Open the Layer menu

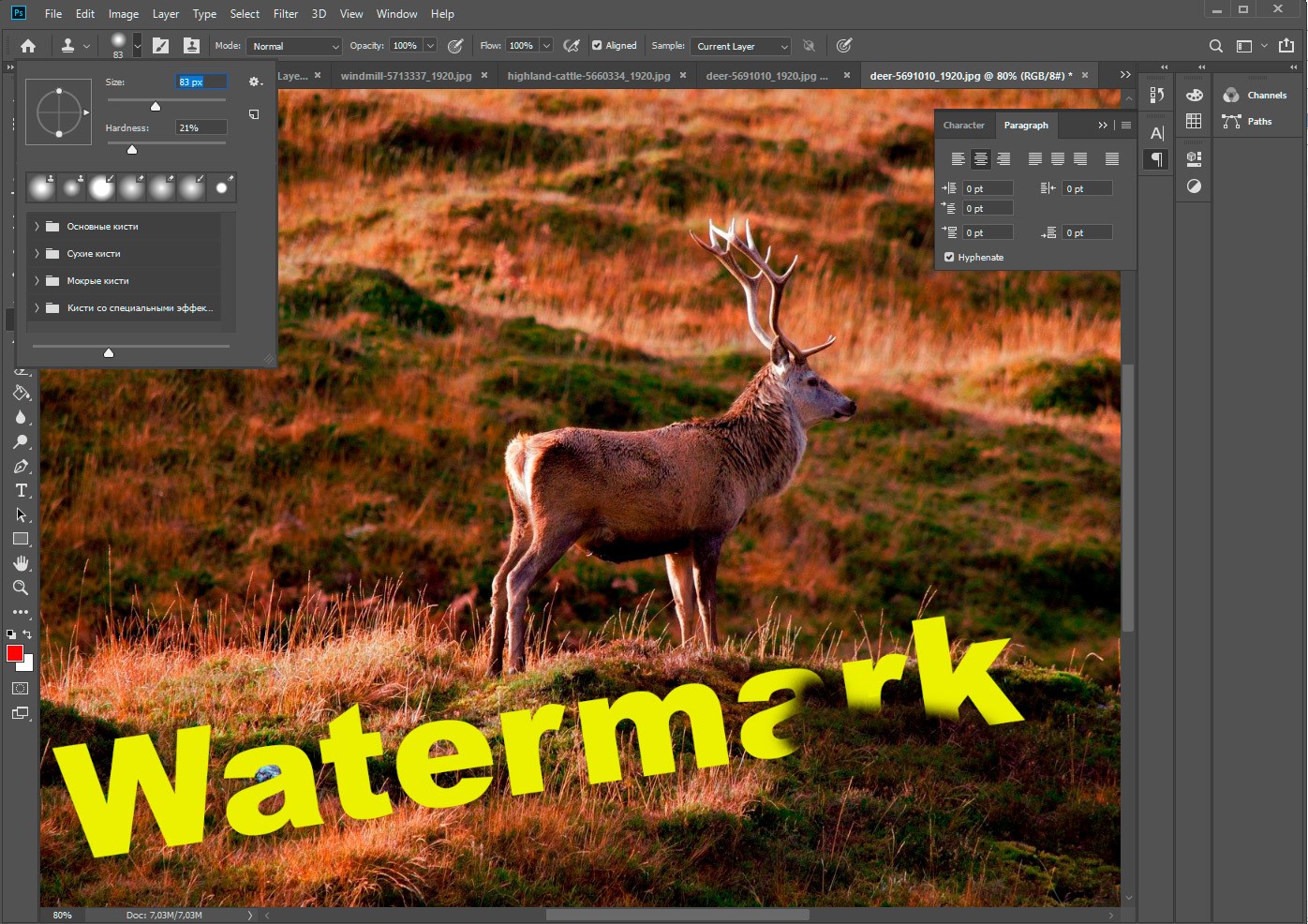[x=166, y=14]
